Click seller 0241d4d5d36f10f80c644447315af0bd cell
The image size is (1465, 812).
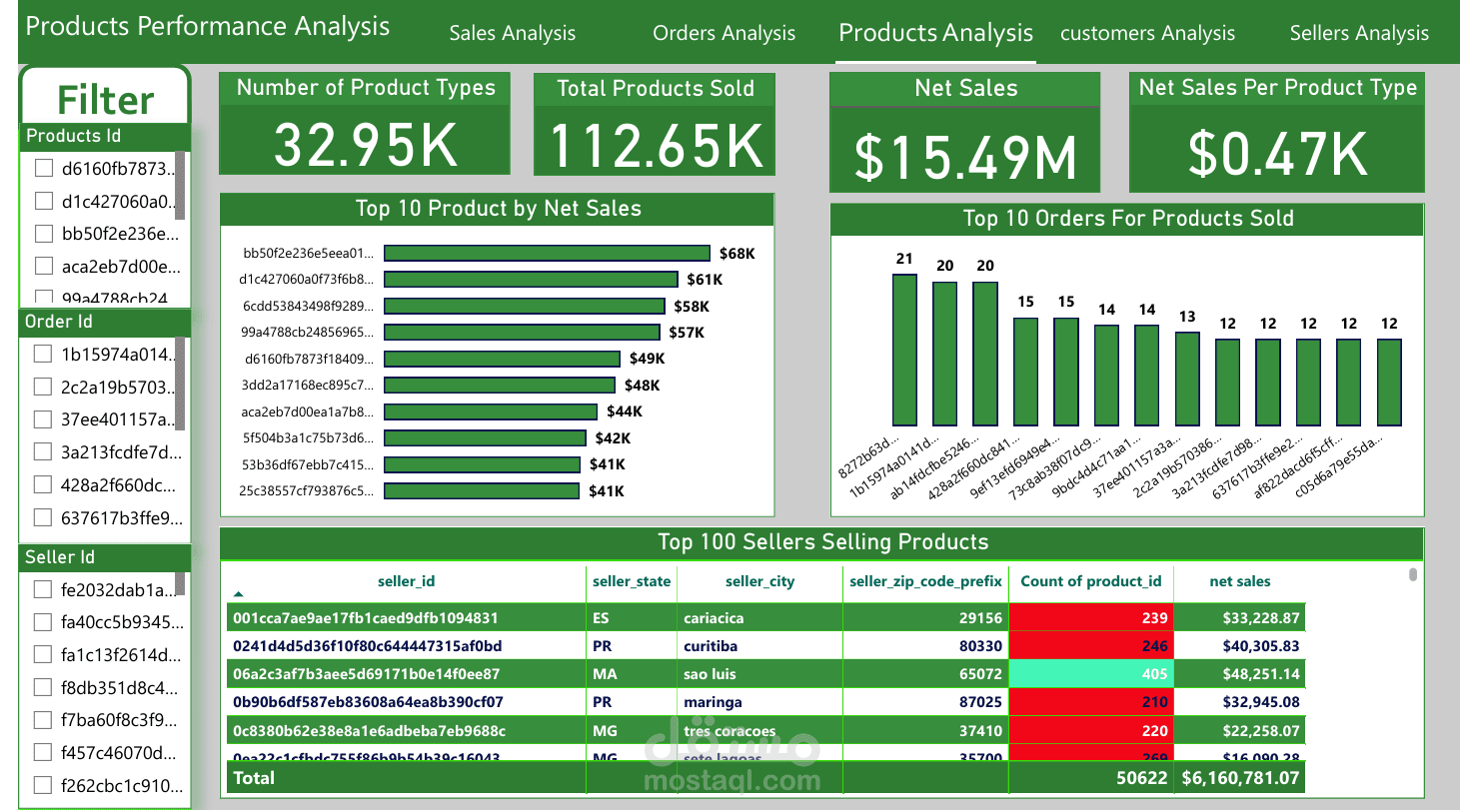406,645
